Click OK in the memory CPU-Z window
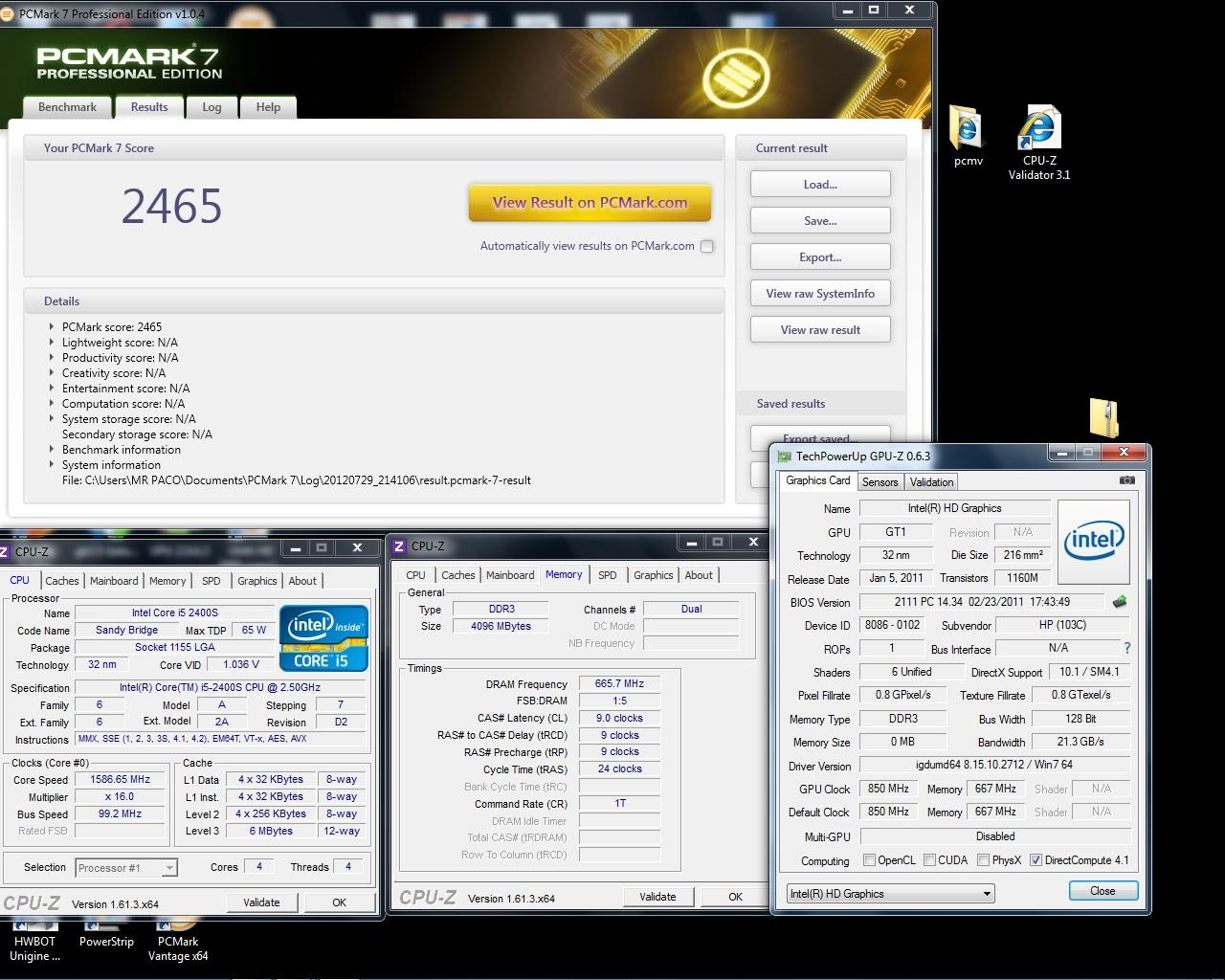 tap(735, 897)
